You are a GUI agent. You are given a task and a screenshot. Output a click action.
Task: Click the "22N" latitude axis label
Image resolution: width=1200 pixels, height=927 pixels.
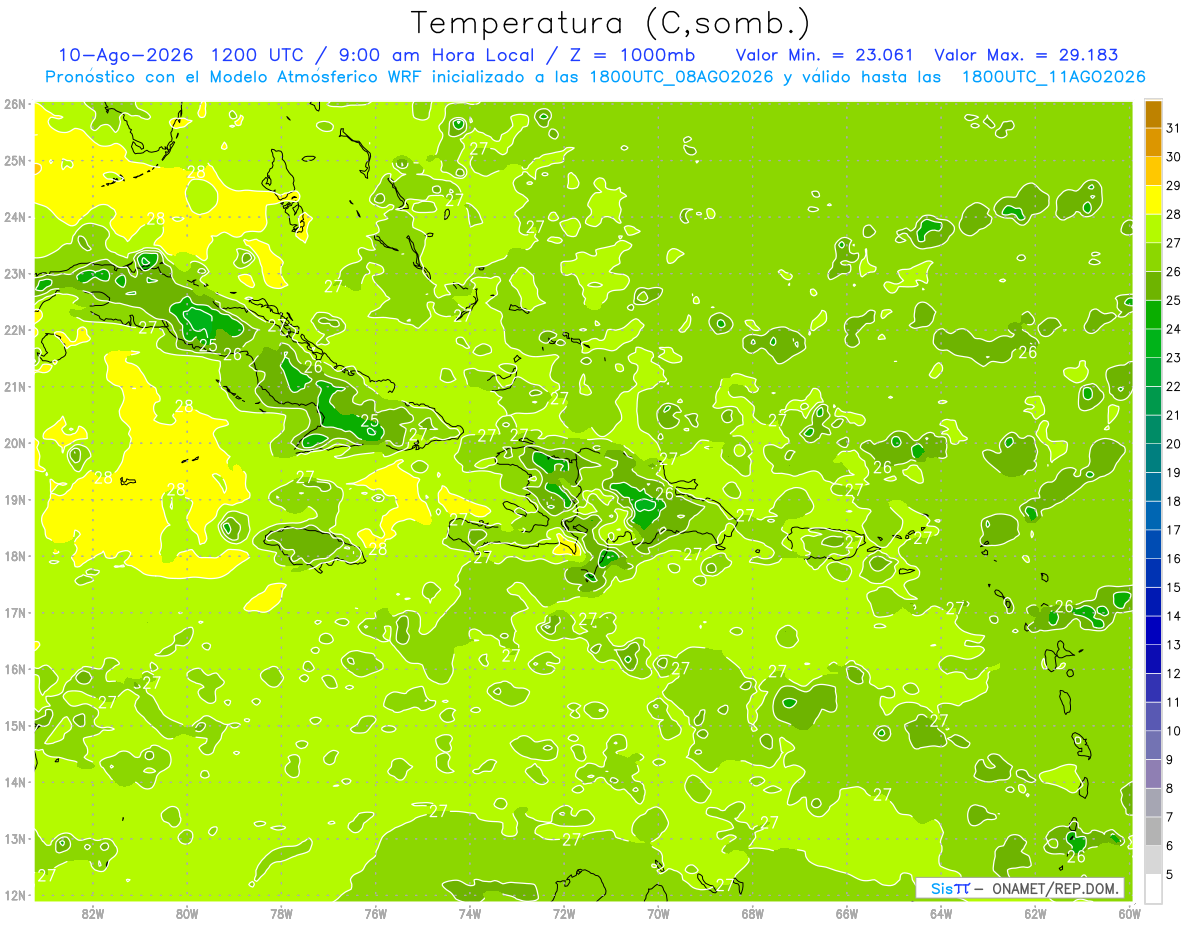pos(15,330)
